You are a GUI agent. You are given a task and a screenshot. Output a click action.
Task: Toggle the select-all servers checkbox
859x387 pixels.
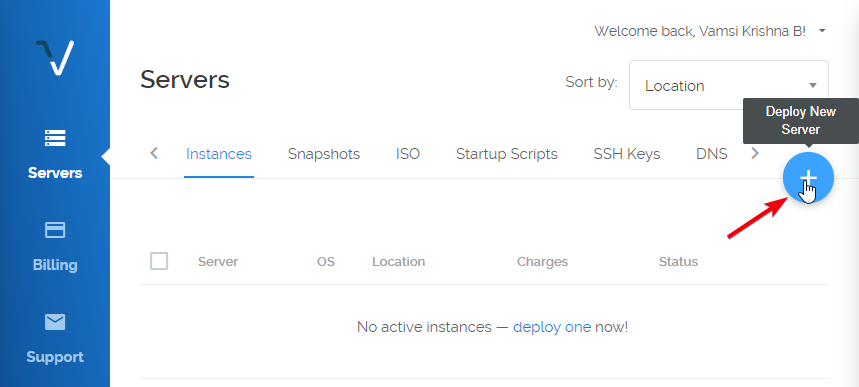(159, 261)
